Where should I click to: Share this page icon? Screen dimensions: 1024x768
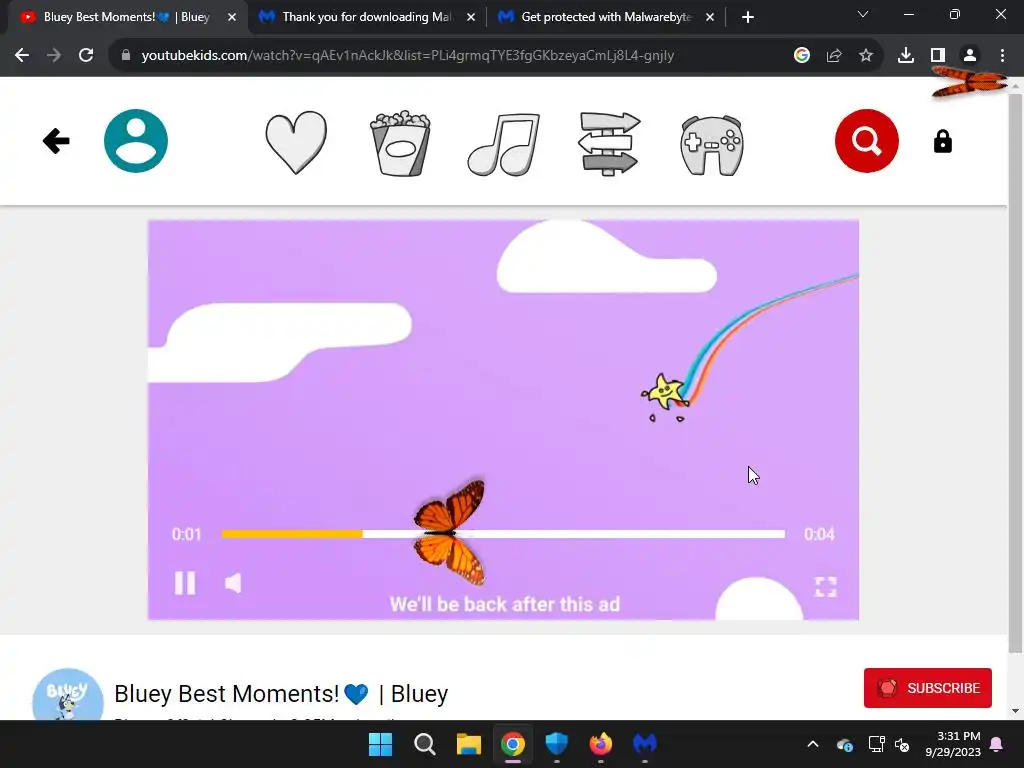point(834,56)
